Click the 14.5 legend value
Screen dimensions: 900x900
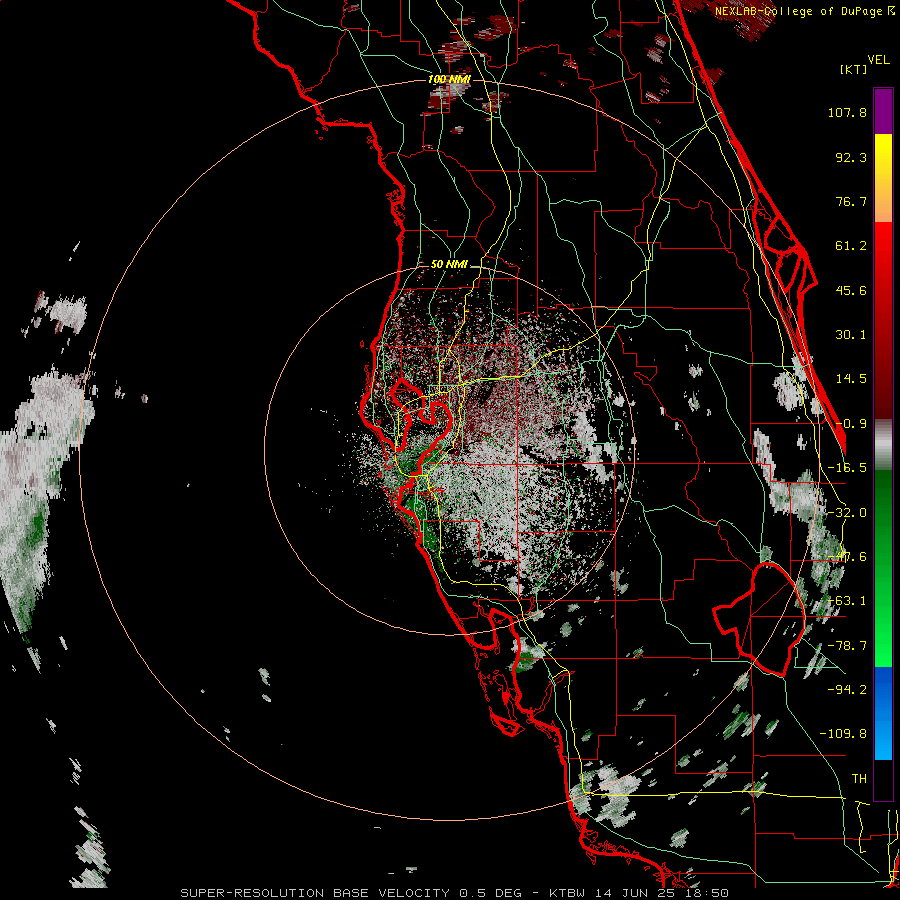point(851,379)
